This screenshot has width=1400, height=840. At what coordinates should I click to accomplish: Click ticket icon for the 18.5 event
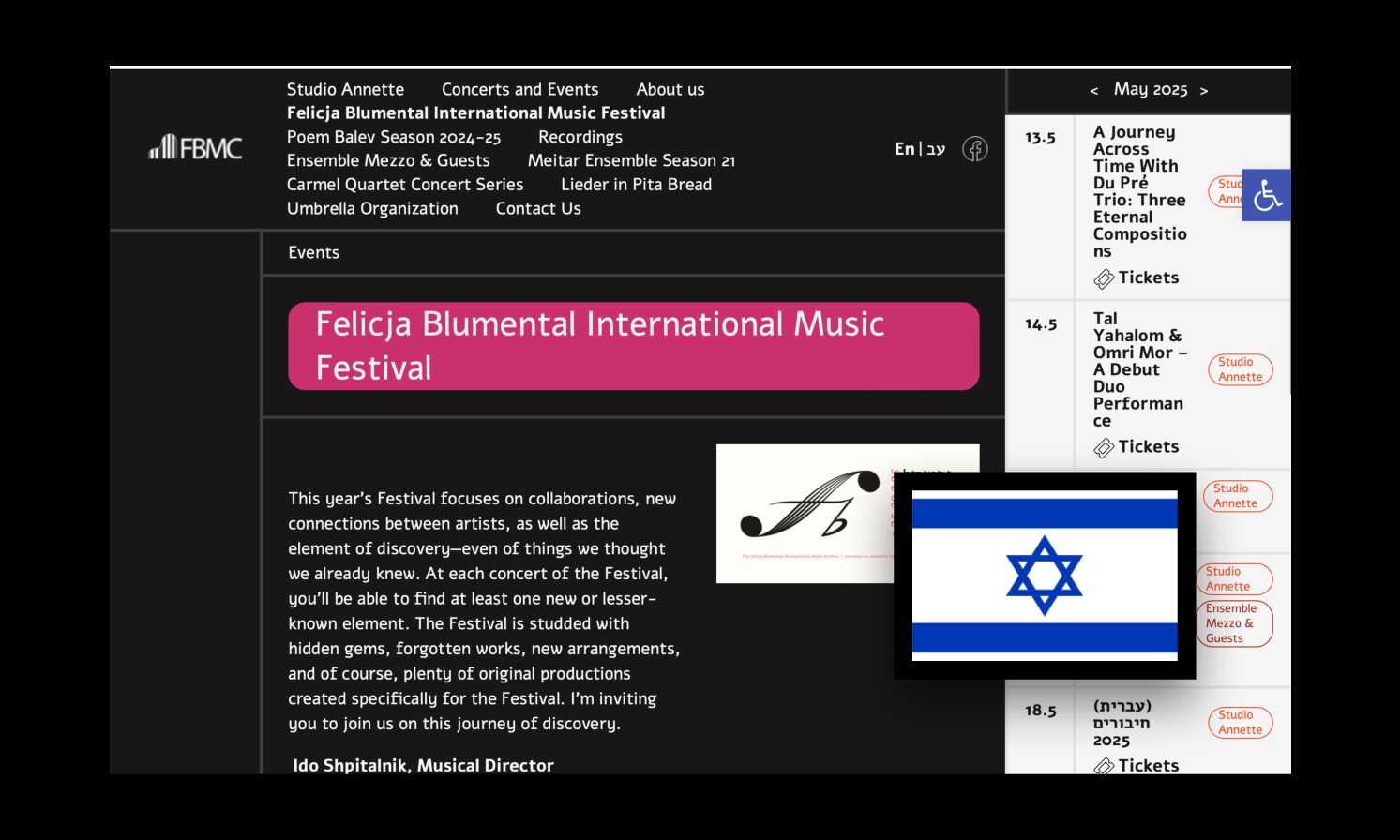[1104, 766]
